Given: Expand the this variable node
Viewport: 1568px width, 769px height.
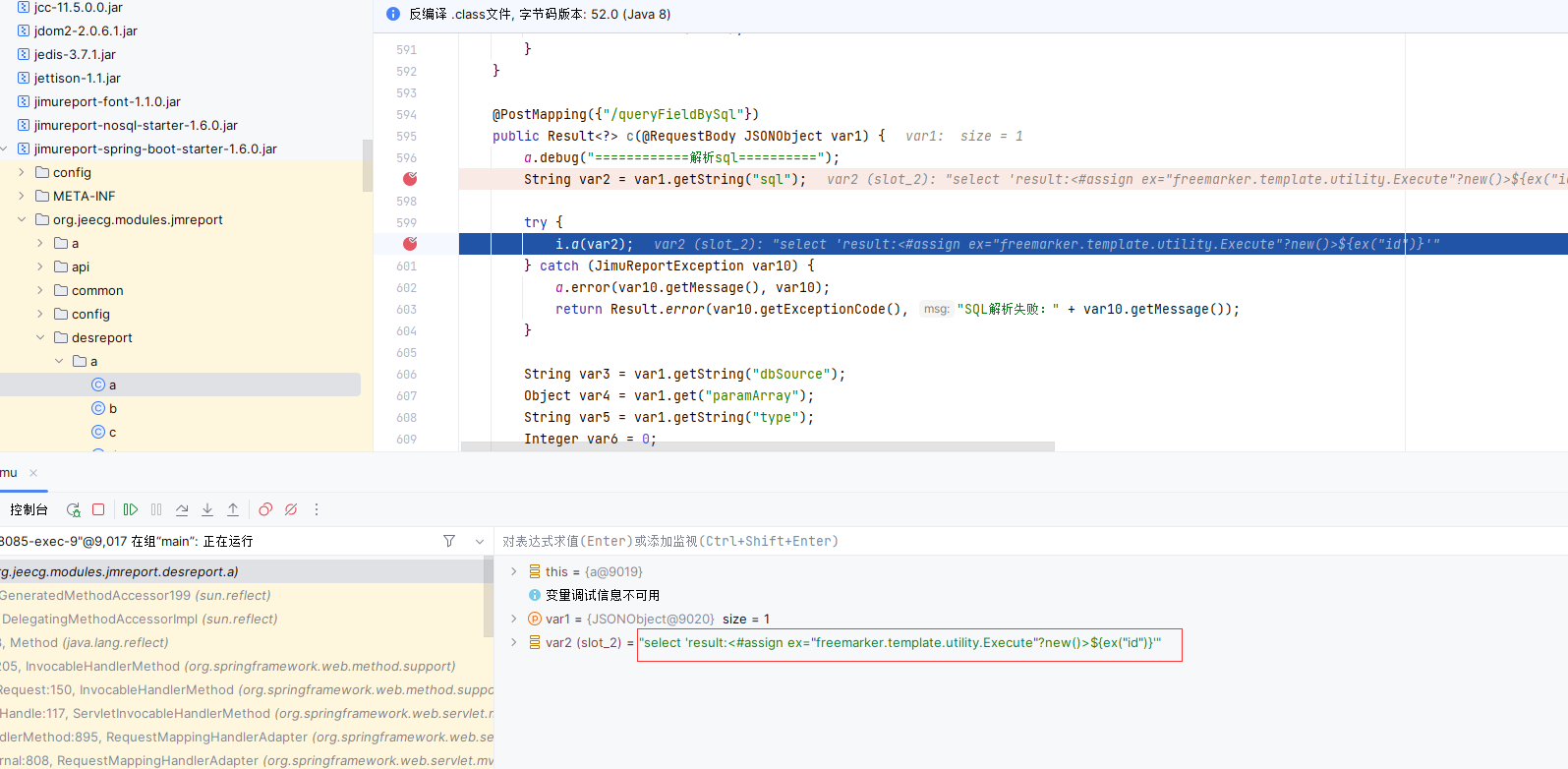Looking at the screenshot, I should pyautogui.click(x=513, y=571).
